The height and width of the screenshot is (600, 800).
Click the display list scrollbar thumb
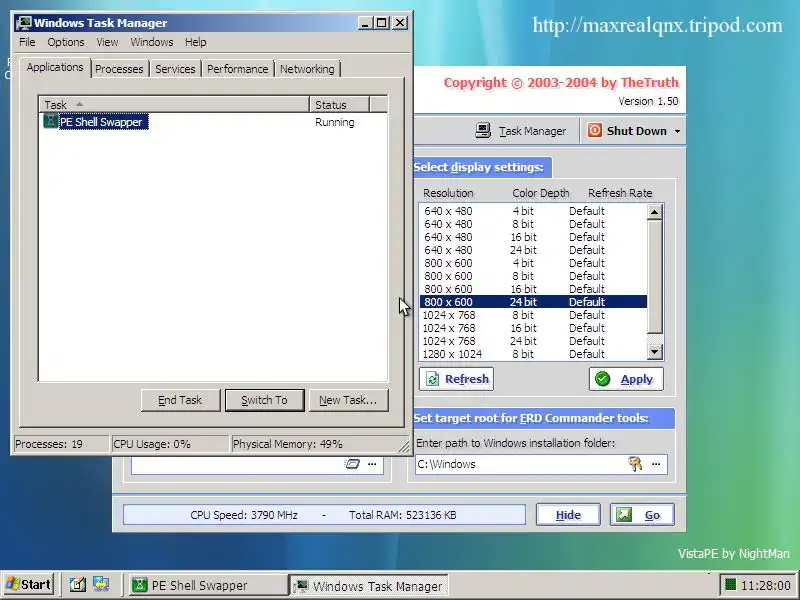(x=655, y=276)
